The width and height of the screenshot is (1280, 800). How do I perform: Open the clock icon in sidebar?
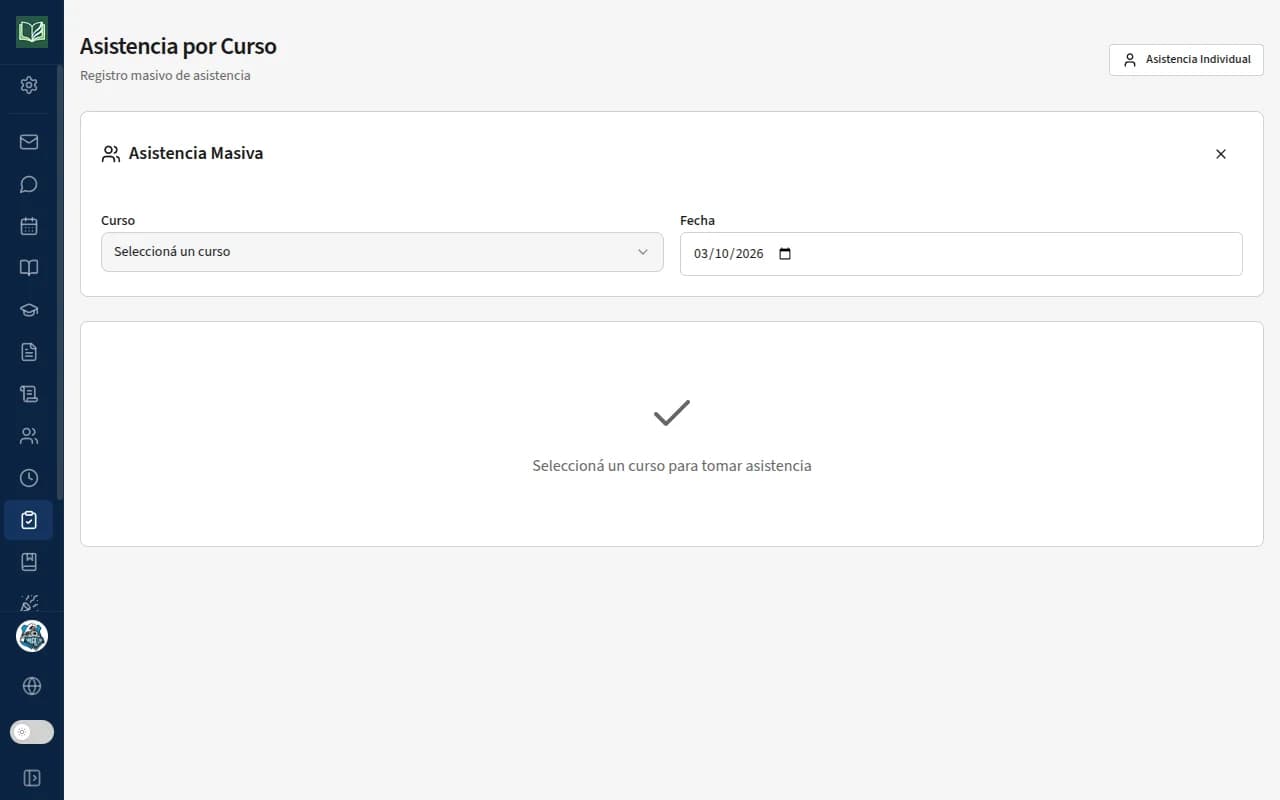pos(29,478)
